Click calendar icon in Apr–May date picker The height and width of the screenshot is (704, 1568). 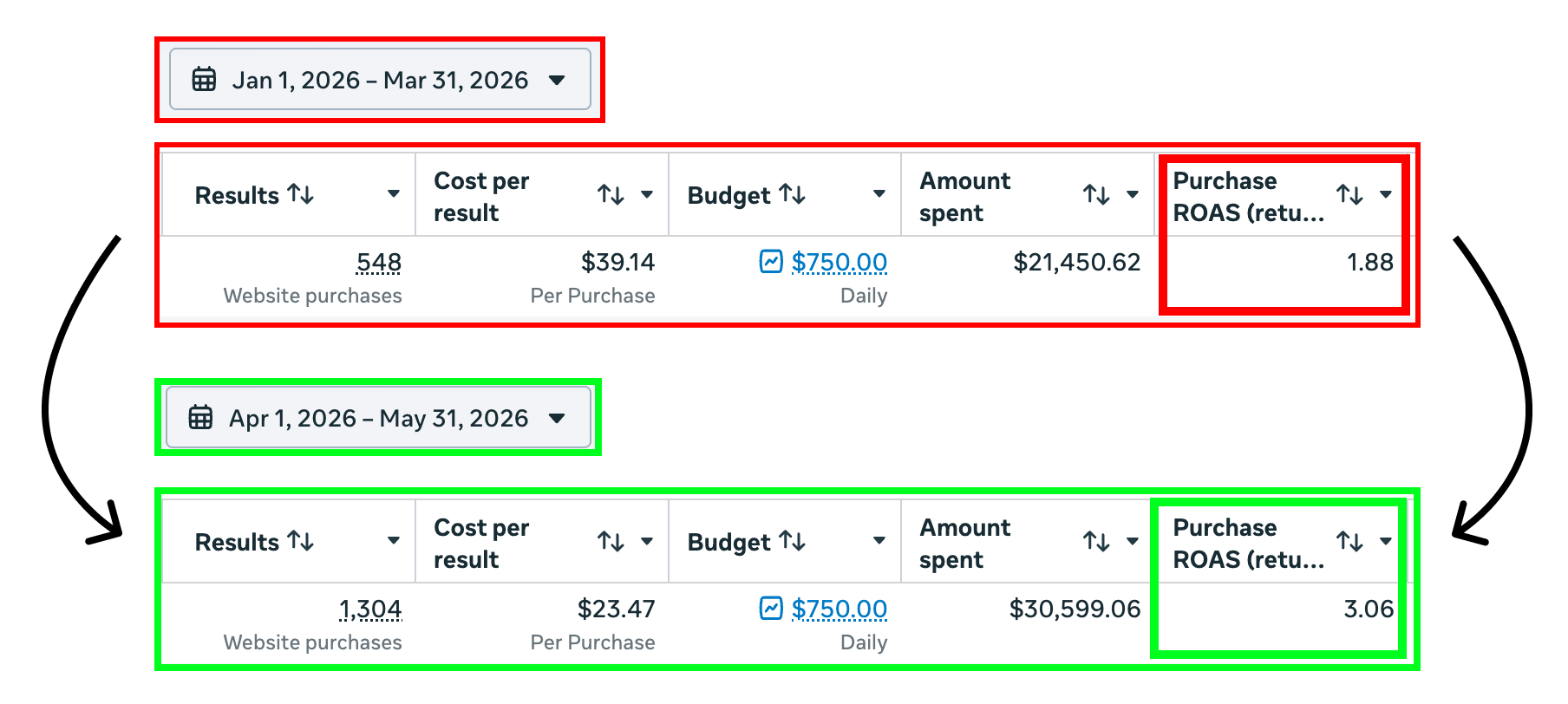pyautogui.click(x=200, y=417)
